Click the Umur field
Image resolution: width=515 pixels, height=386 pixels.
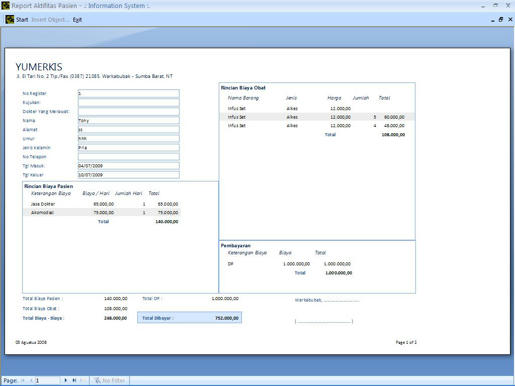pos(128,138)
